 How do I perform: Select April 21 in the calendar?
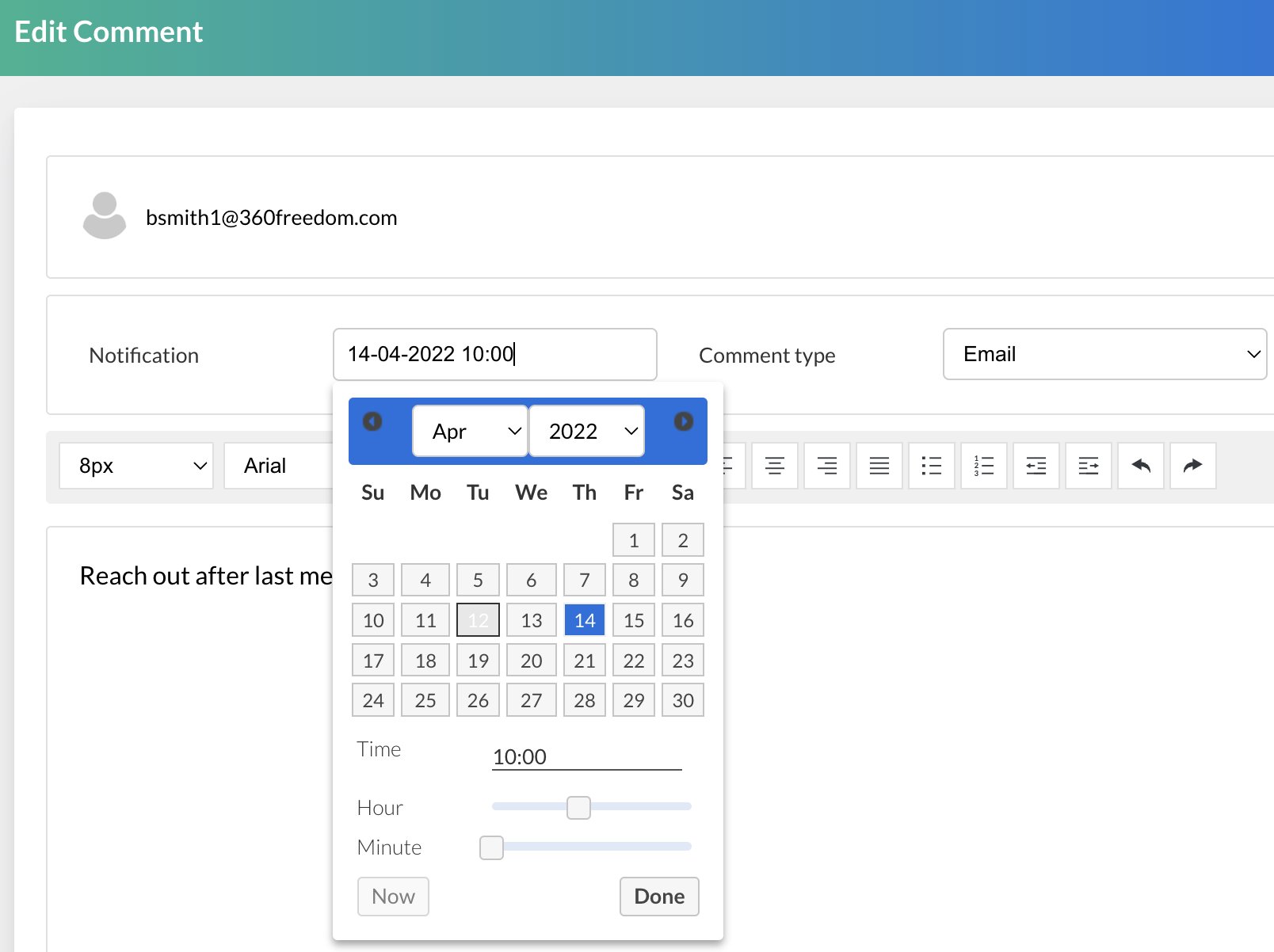pyautogui.click(x=584, y=660)
